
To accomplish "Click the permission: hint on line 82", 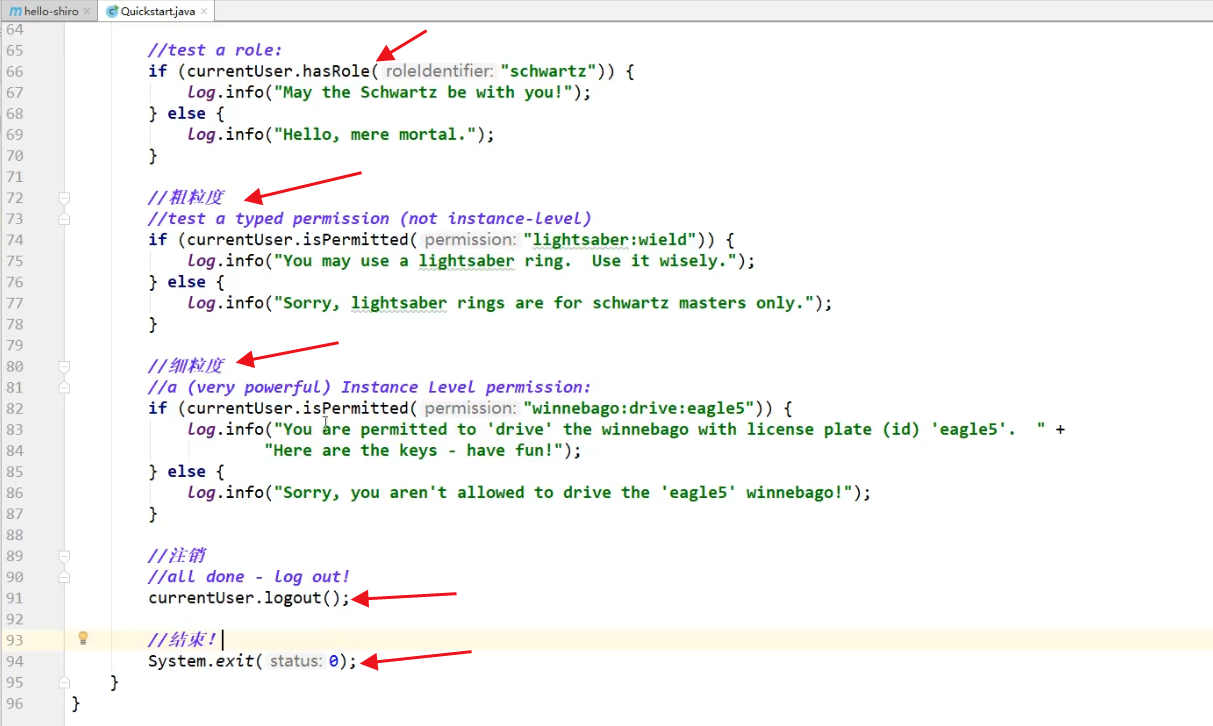I will pos(469,408).
